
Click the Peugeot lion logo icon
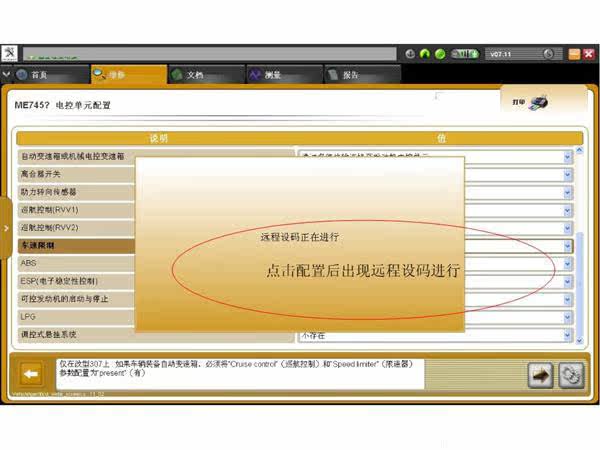coord(10,54)
